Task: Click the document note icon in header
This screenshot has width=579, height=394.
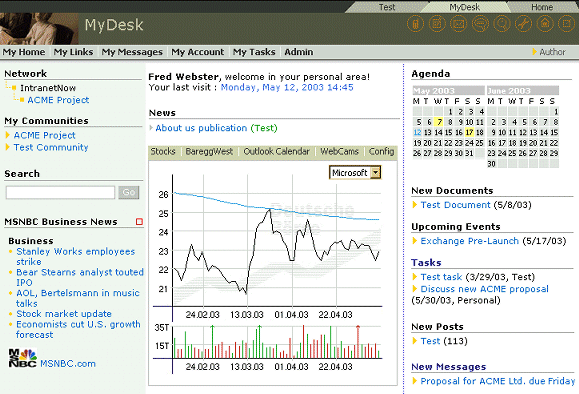Action: [437, 24]
